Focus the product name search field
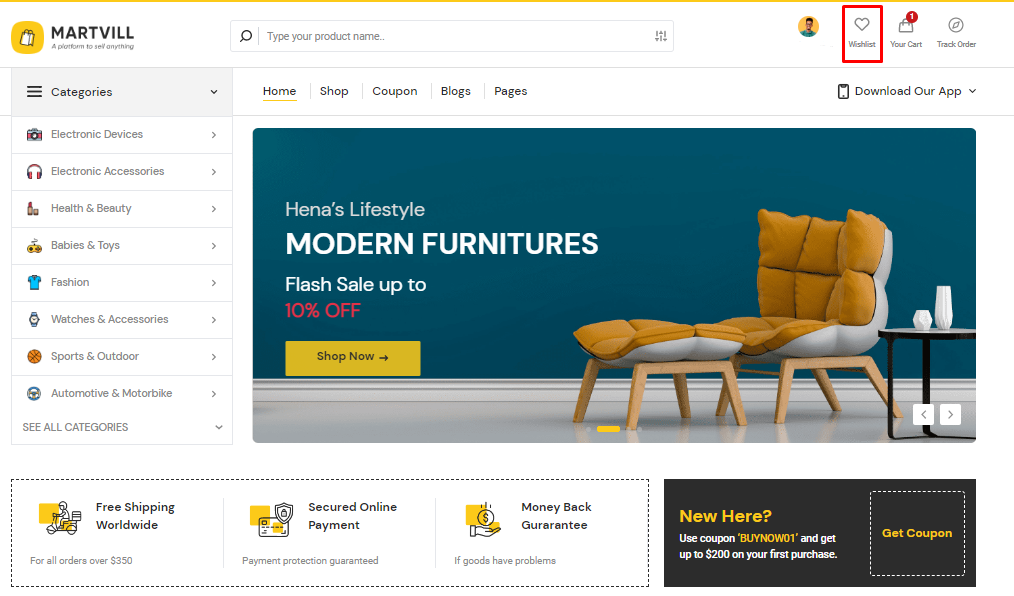This screenshot has height=596, width=1014. point(456,36)
